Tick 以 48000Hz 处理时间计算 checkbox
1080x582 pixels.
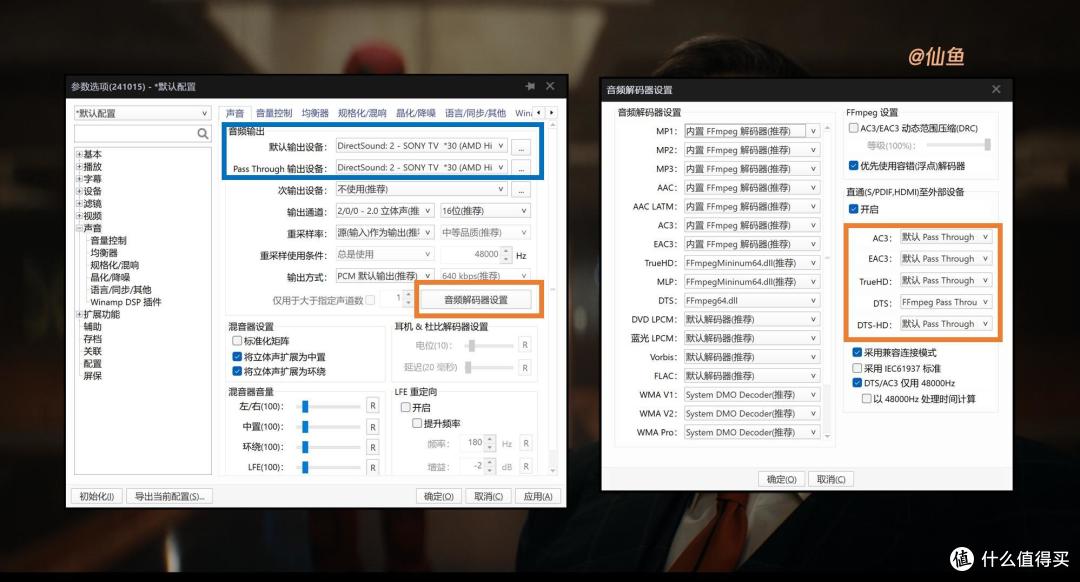tap(866, 399)
